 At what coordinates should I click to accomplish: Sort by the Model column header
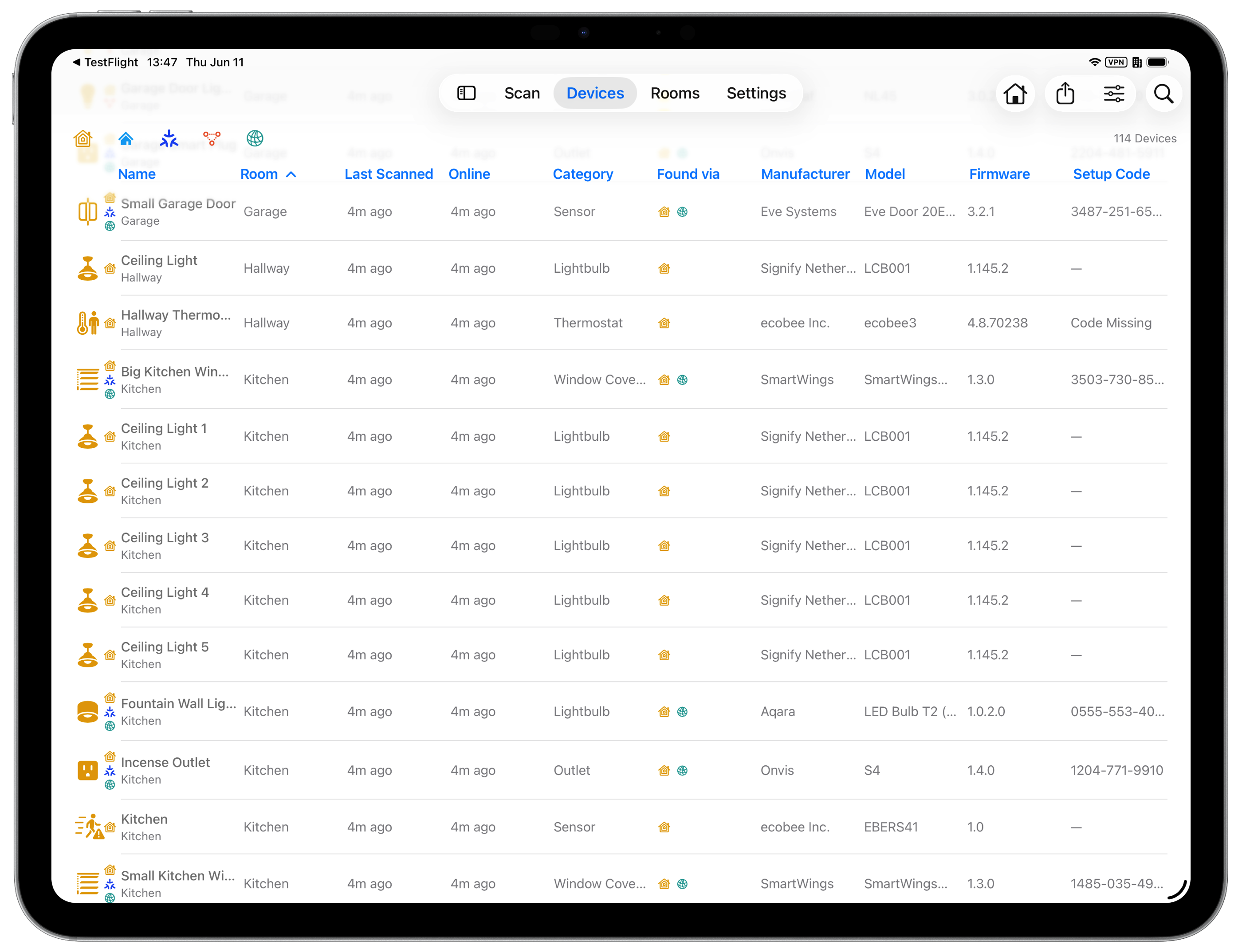[885, 174]
